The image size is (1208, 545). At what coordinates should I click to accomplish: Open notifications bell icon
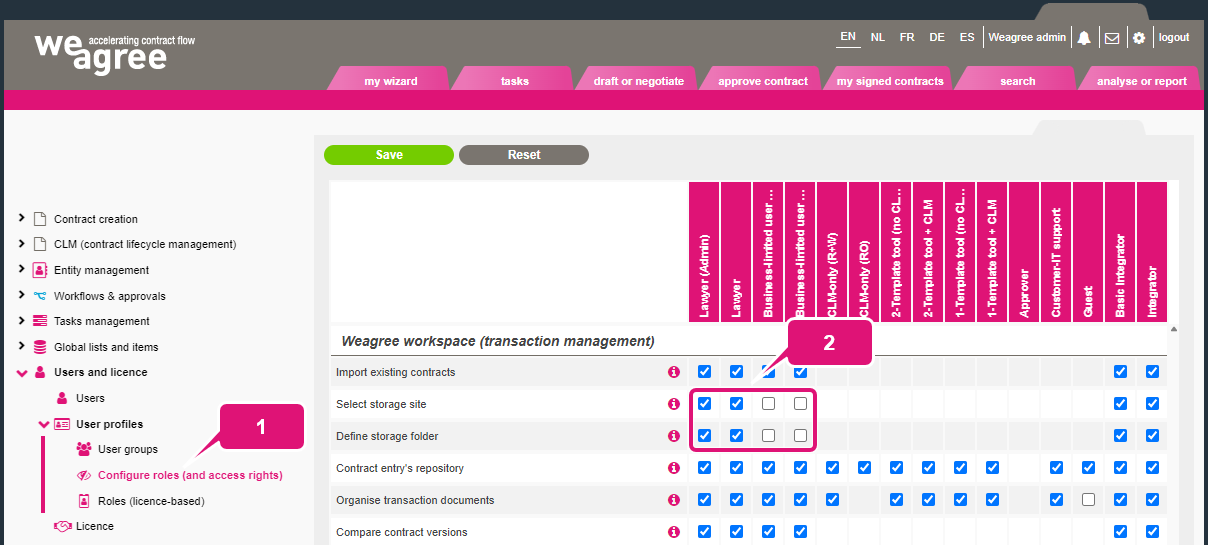(x=1084, y=38)
